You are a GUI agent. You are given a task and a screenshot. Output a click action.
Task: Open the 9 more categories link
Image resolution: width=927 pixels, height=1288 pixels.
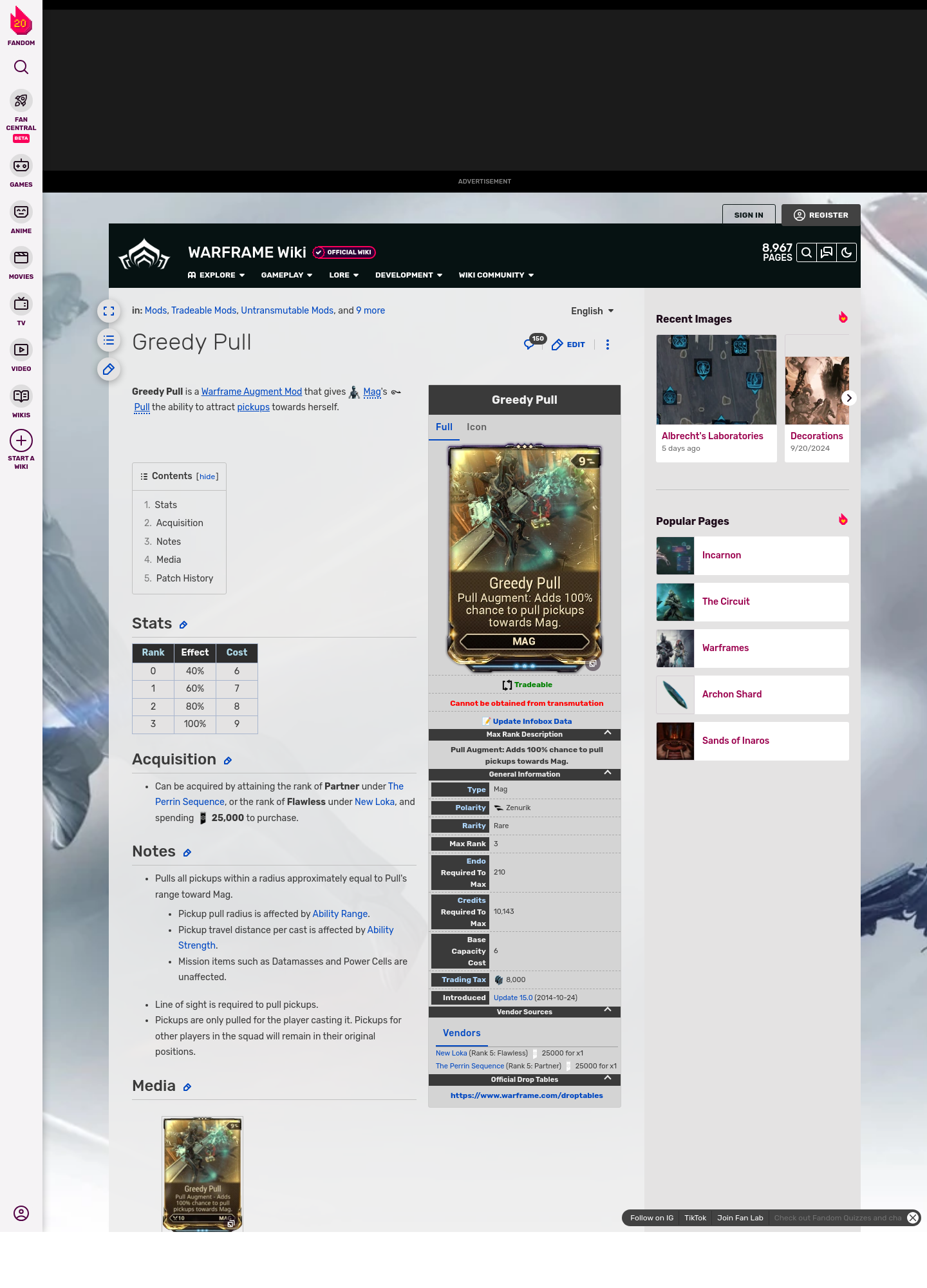point(371,310)
